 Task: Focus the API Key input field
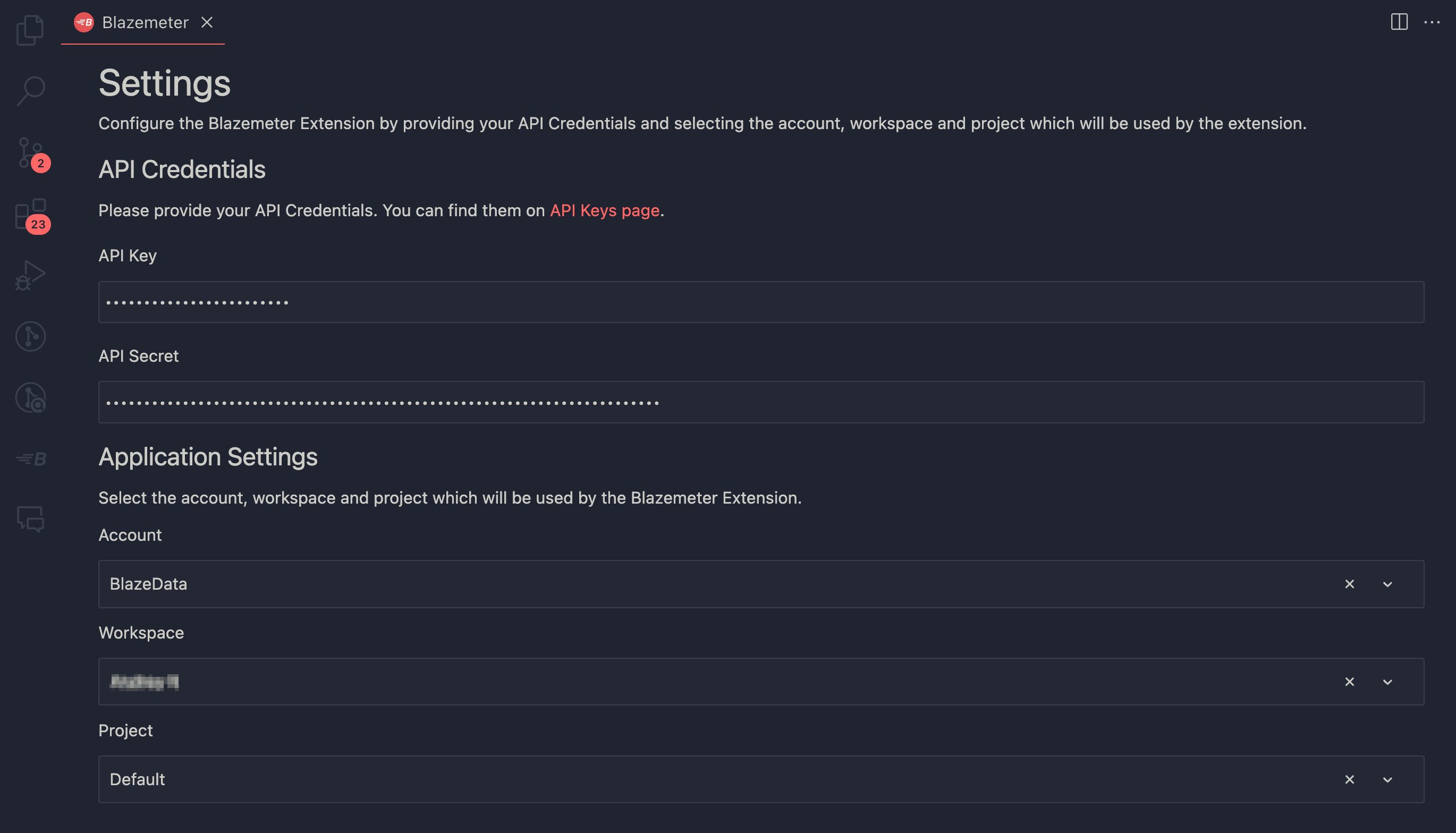click(761, 302)
